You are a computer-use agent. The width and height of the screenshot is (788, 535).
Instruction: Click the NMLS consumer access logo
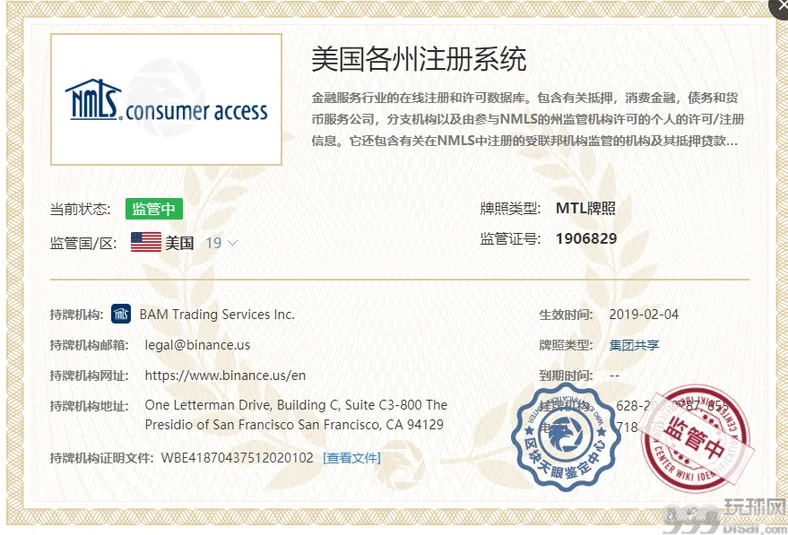click(x=166, y=99)
